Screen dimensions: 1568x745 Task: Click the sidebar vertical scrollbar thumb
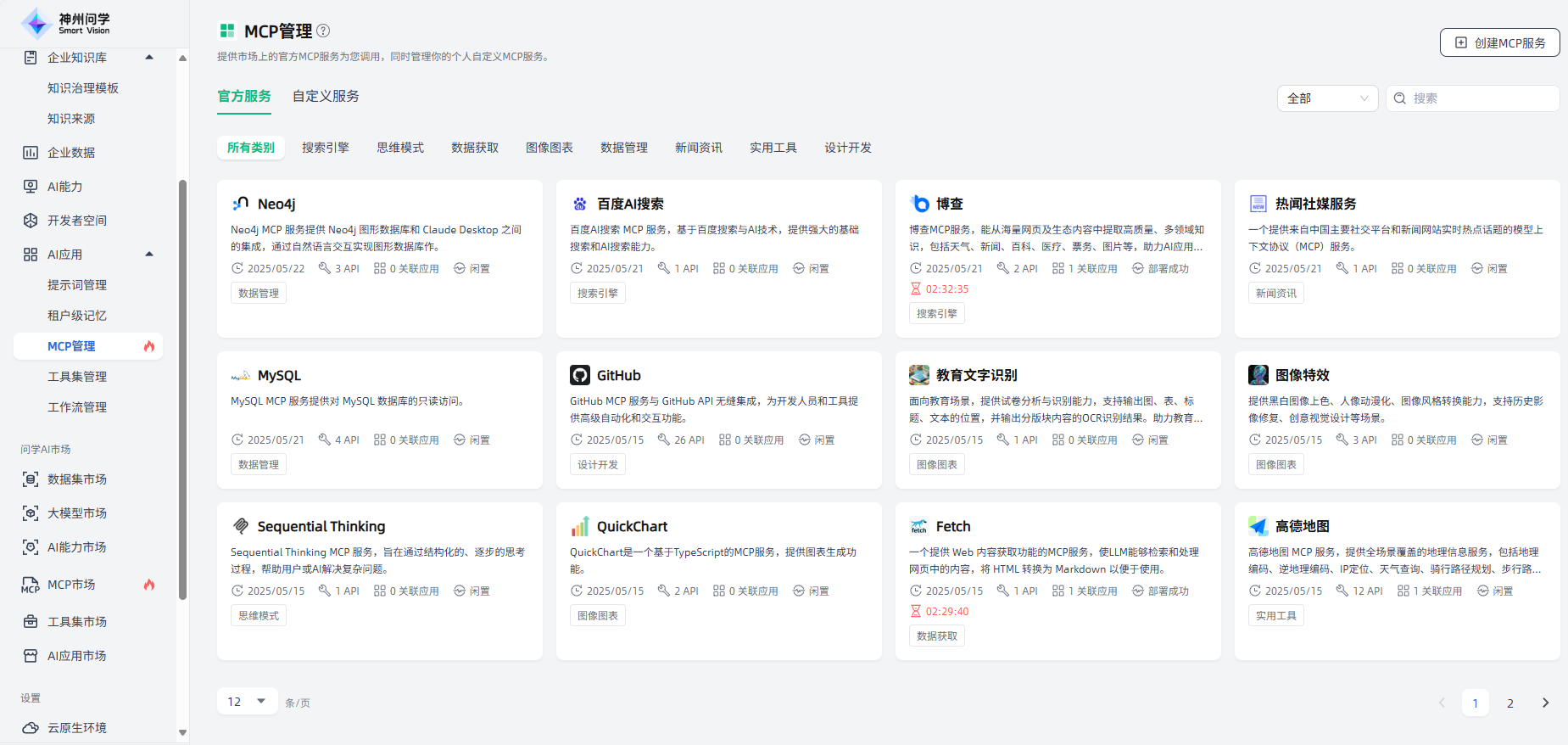click(x=182, y=390)
